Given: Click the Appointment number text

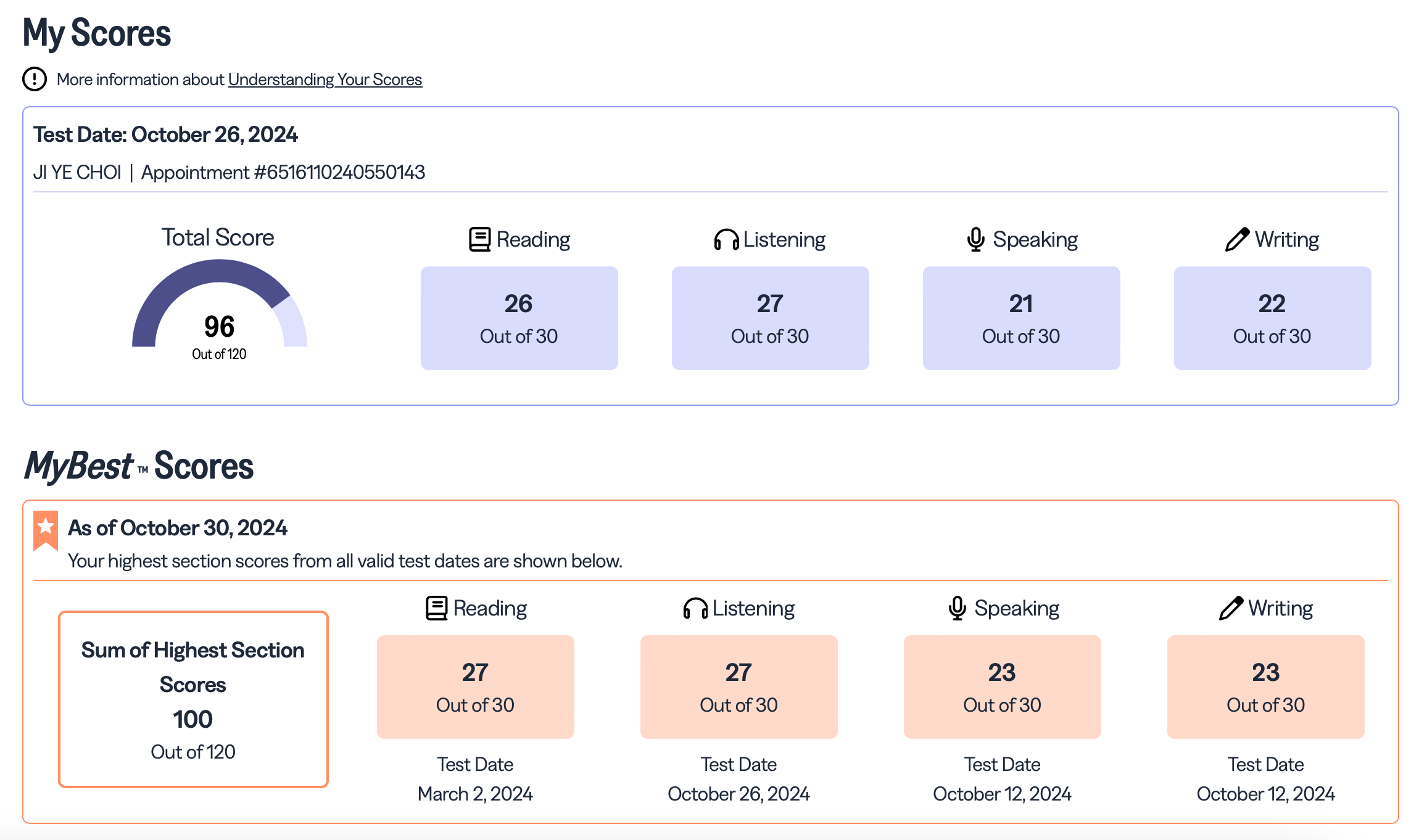Looking at the screenshot, I should pos(283,172).
